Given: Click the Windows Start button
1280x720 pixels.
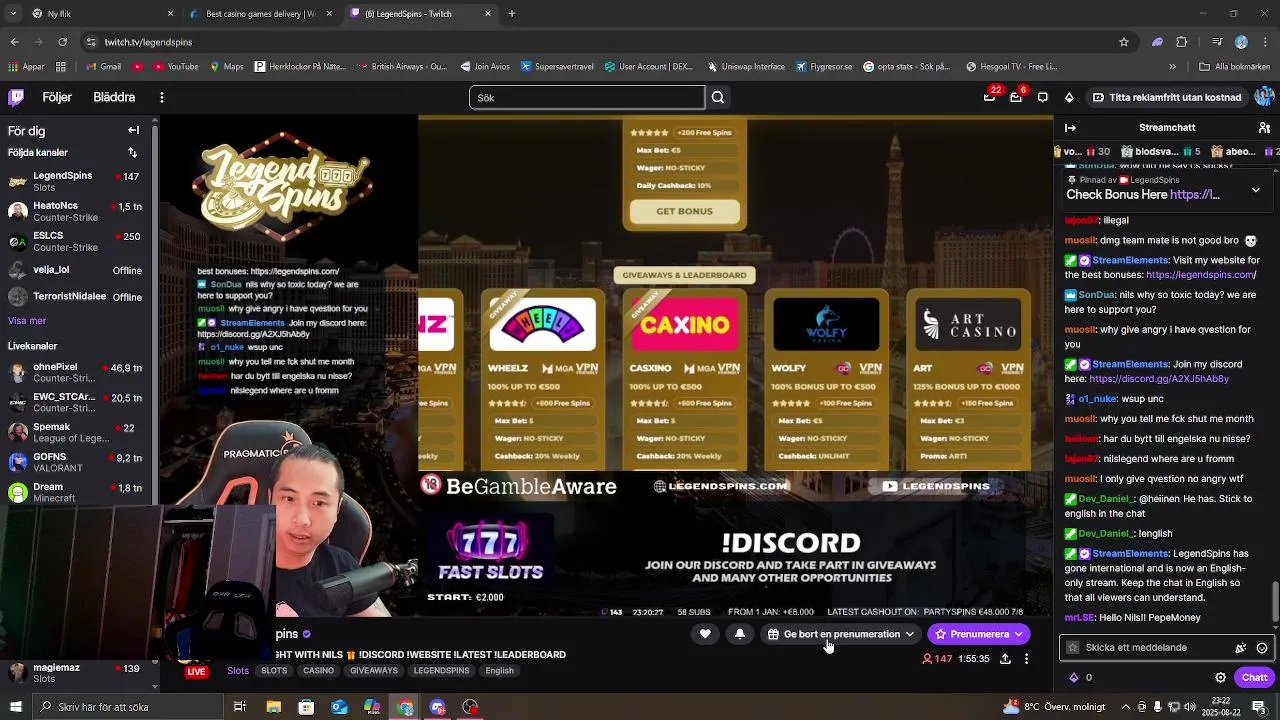Looking at the screenshot, I should click(x=15, y=707).
